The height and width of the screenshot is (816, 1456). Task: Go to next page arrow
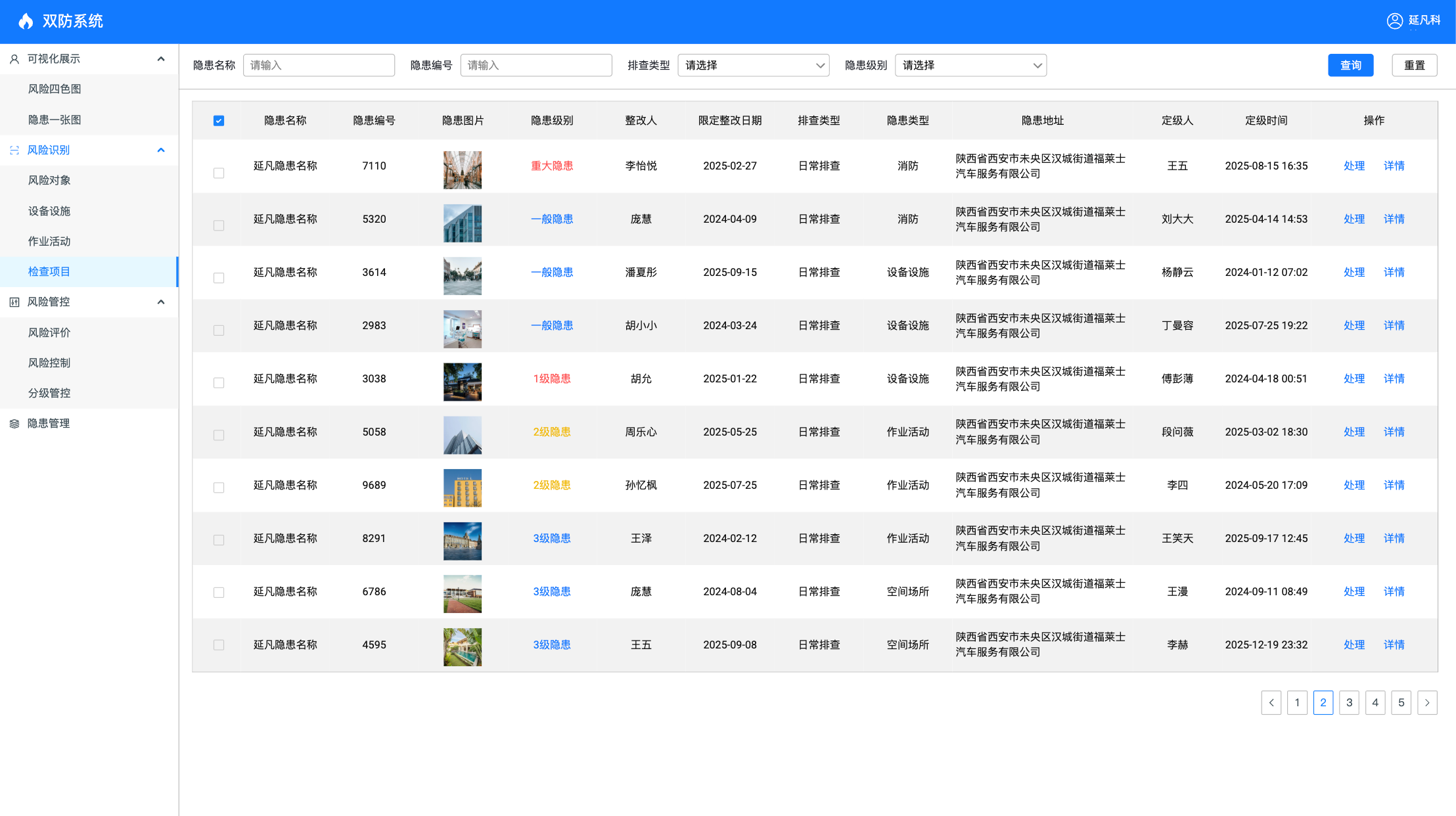(x=1426, y=702)
